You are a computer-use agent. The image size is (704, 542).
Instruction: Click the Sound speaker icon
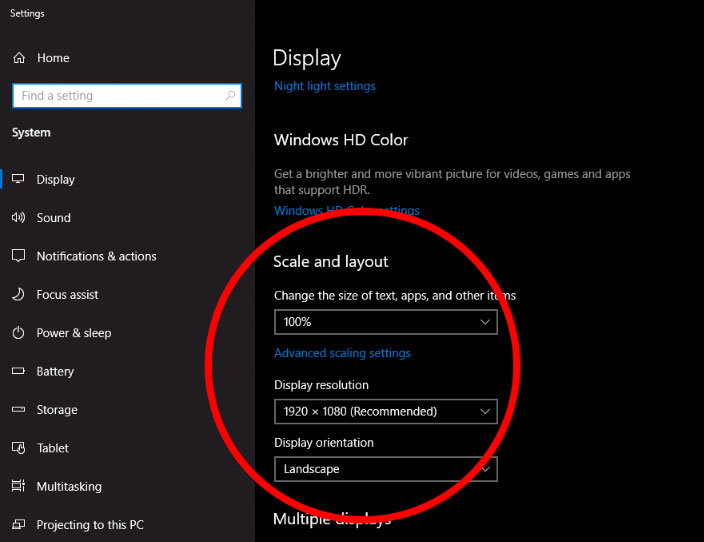tap(18, 218)
